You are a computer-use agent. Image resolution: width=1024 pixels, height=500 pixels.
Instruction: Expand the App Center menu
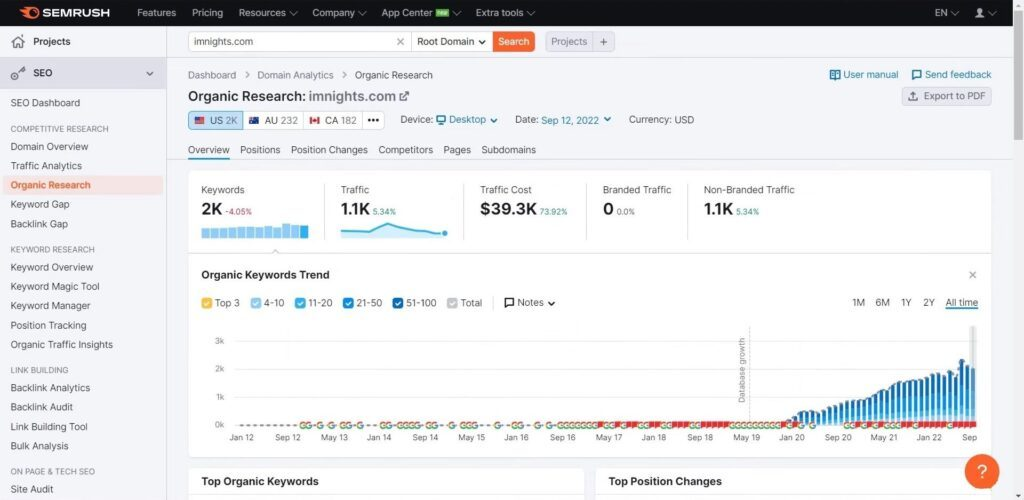coord(421,12)
